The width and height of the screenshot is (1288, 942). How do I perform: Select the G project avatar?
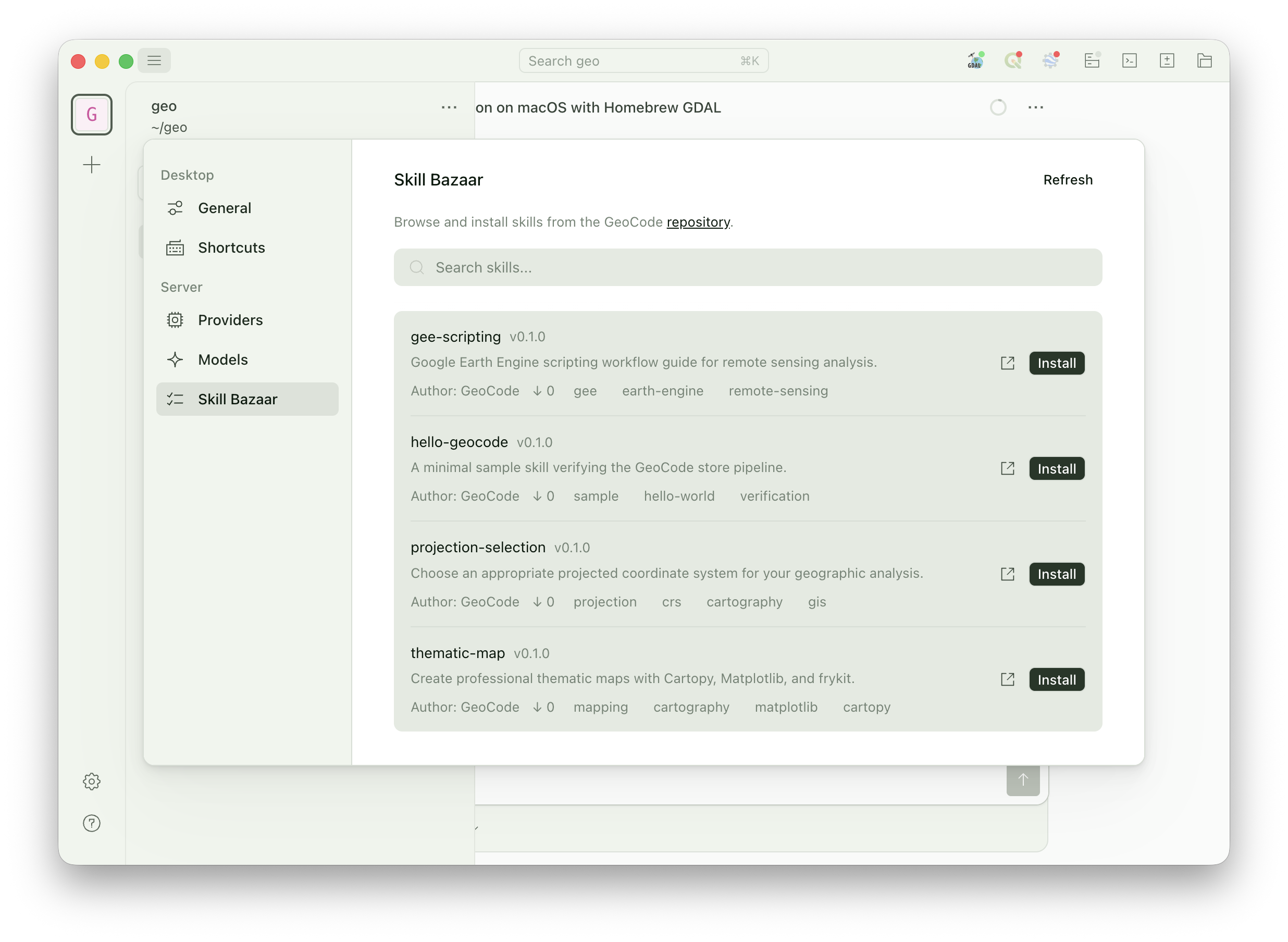[92, 115]
